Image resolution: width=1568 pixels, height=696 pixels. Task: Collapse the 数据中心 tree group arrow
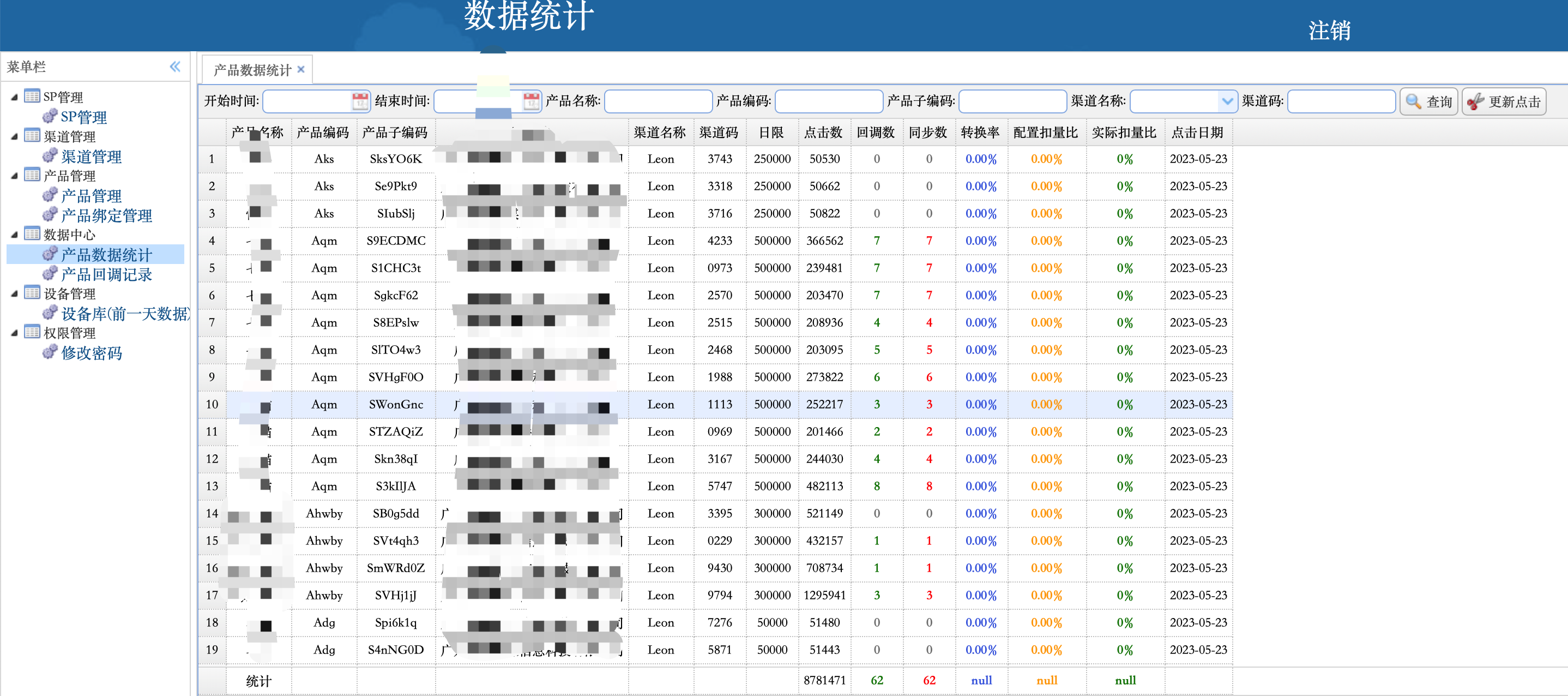(14, 235)
